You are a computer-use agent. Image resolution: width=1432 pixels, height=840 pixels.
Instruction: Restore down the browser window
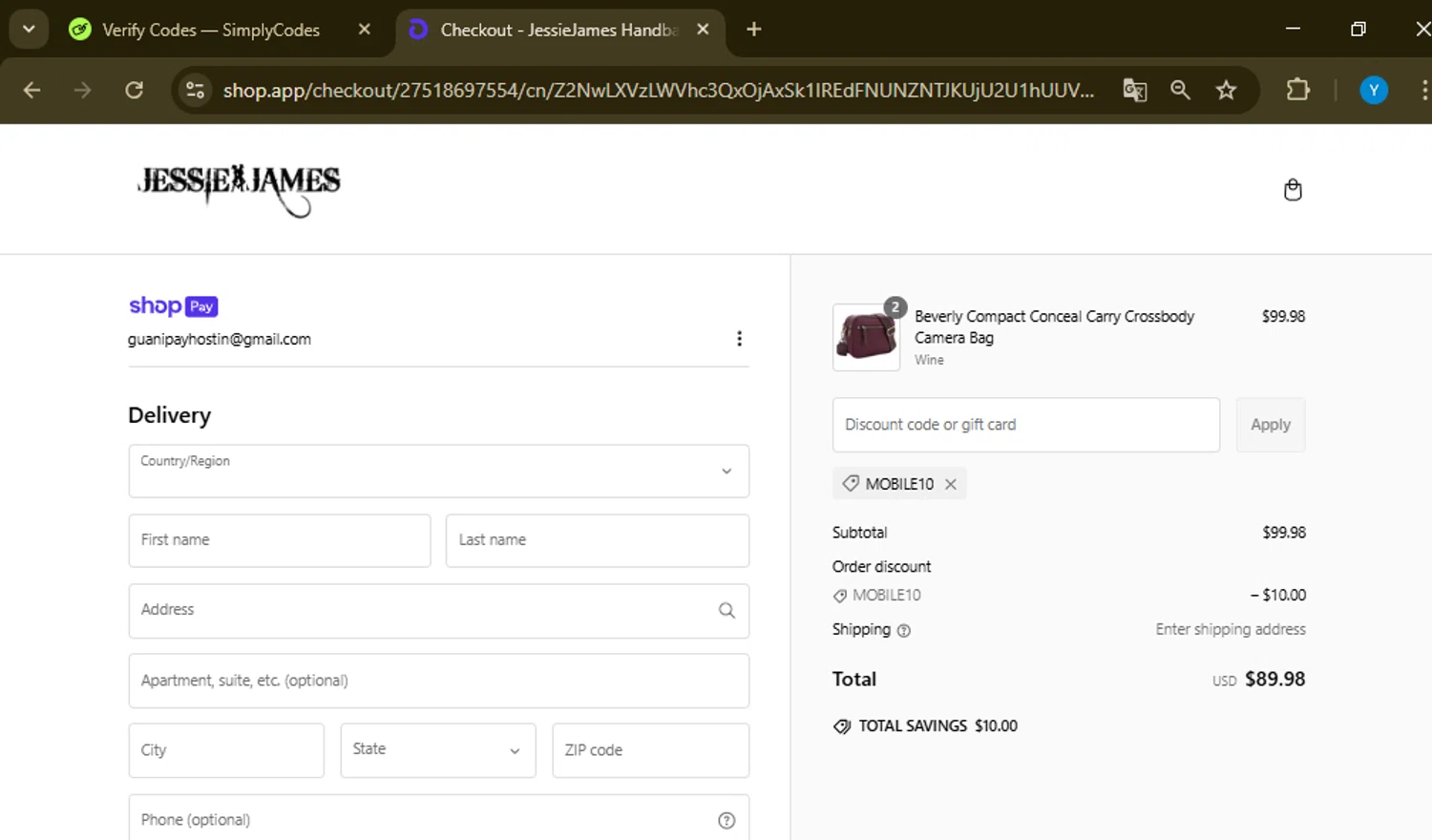1358,30
